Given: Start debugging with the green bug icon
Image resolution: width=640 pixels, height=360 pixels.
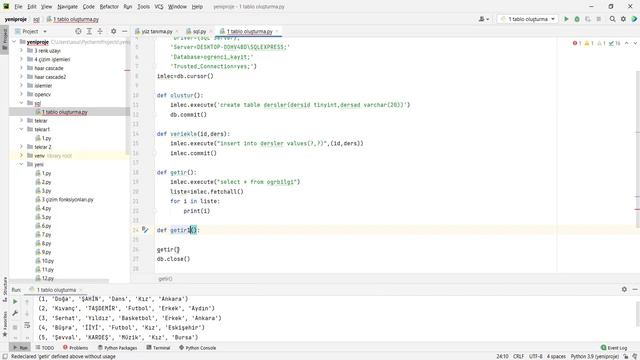Looking at the screenshot, I should [x=577, y=19].
